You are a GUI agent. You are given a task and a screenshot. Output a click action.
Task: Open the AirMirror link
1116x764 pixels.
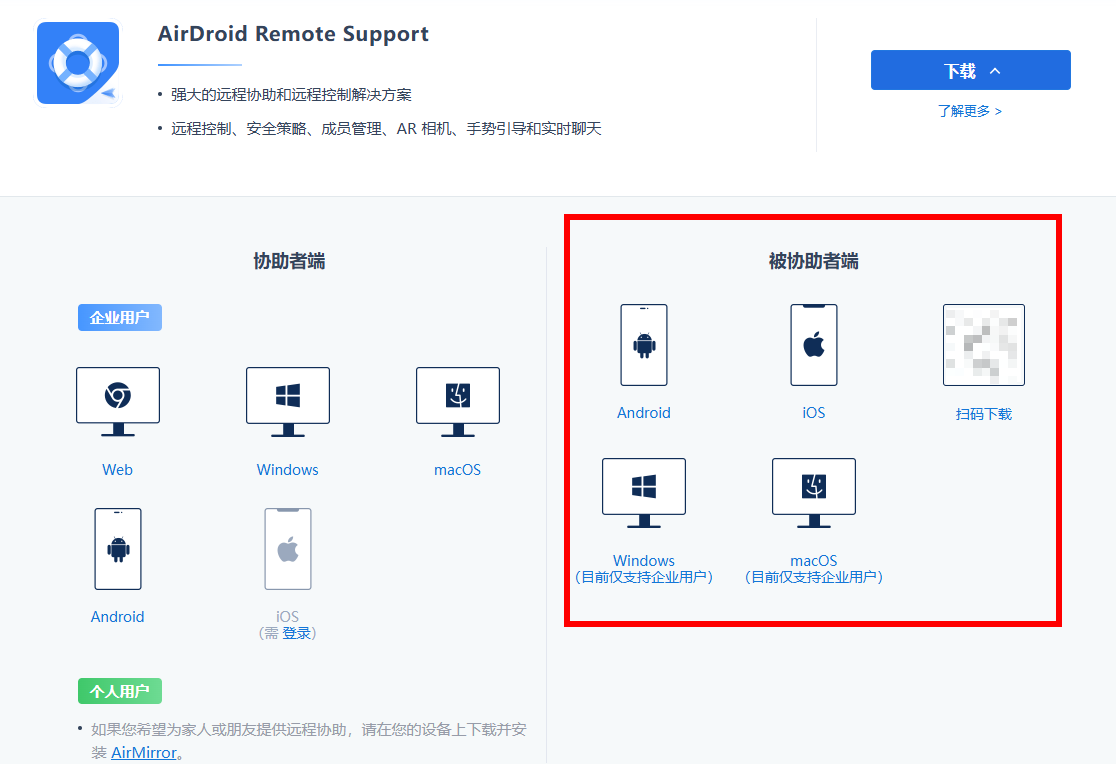coord(144,753)
